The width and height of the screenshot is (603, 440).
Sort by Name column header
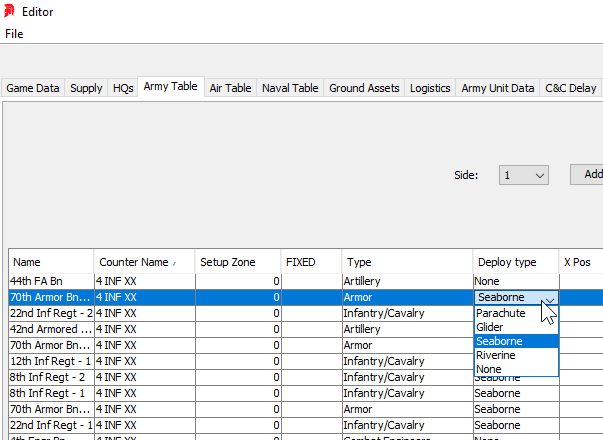click(51, 262)
